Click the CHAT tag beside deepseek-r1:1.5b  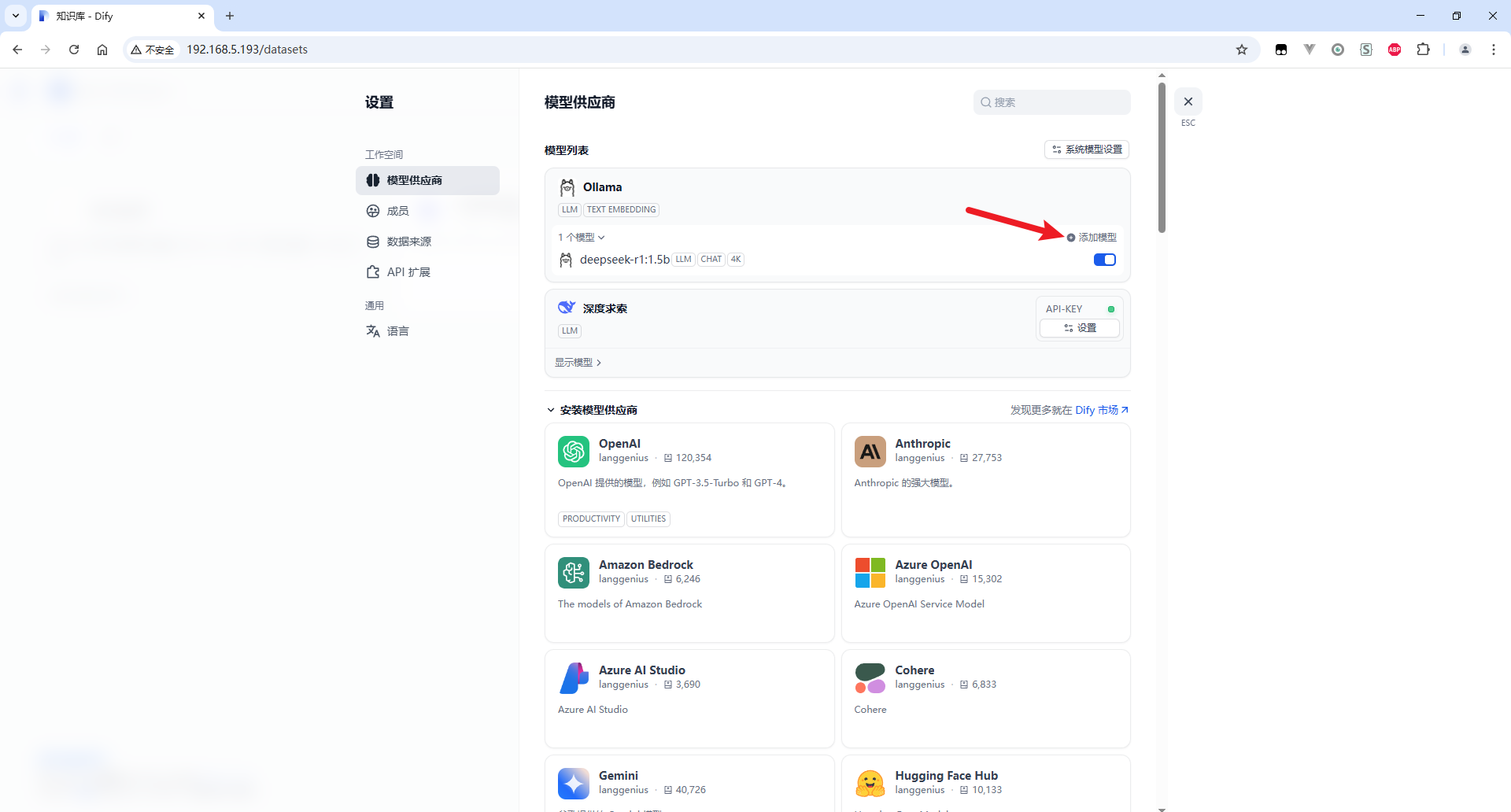pos(711,259)
